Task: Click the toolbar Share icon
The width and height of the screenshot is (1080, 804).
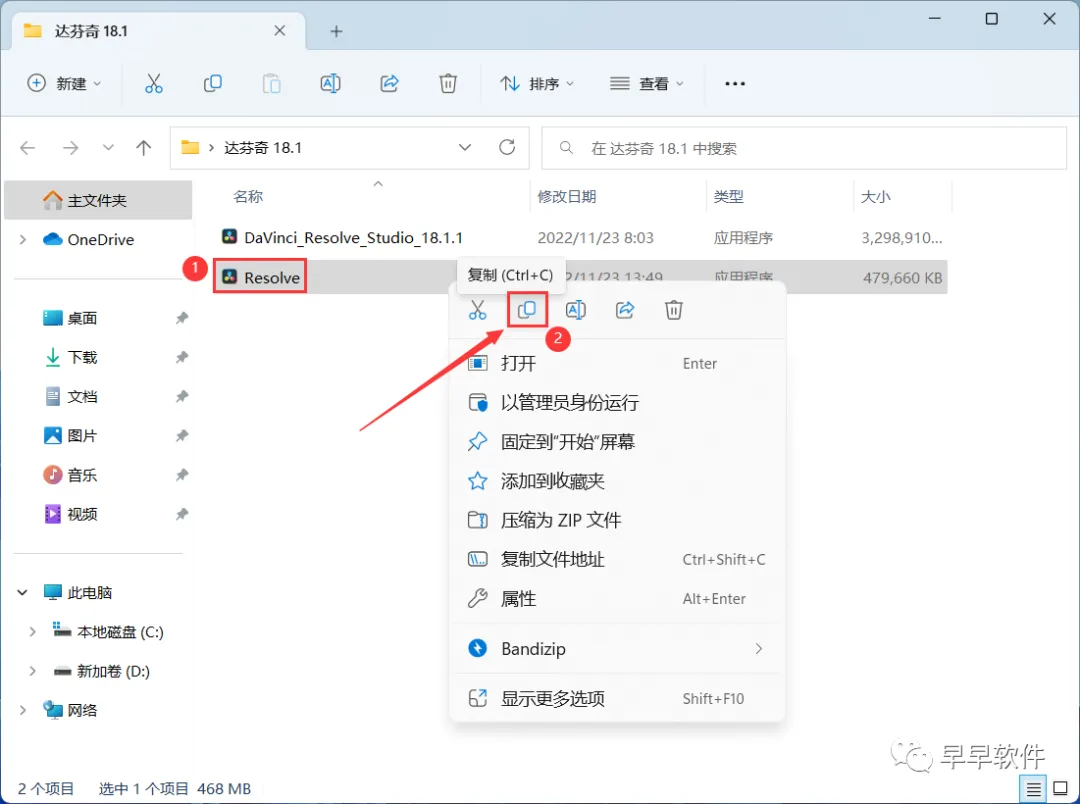Action: (x=389, y=83)
